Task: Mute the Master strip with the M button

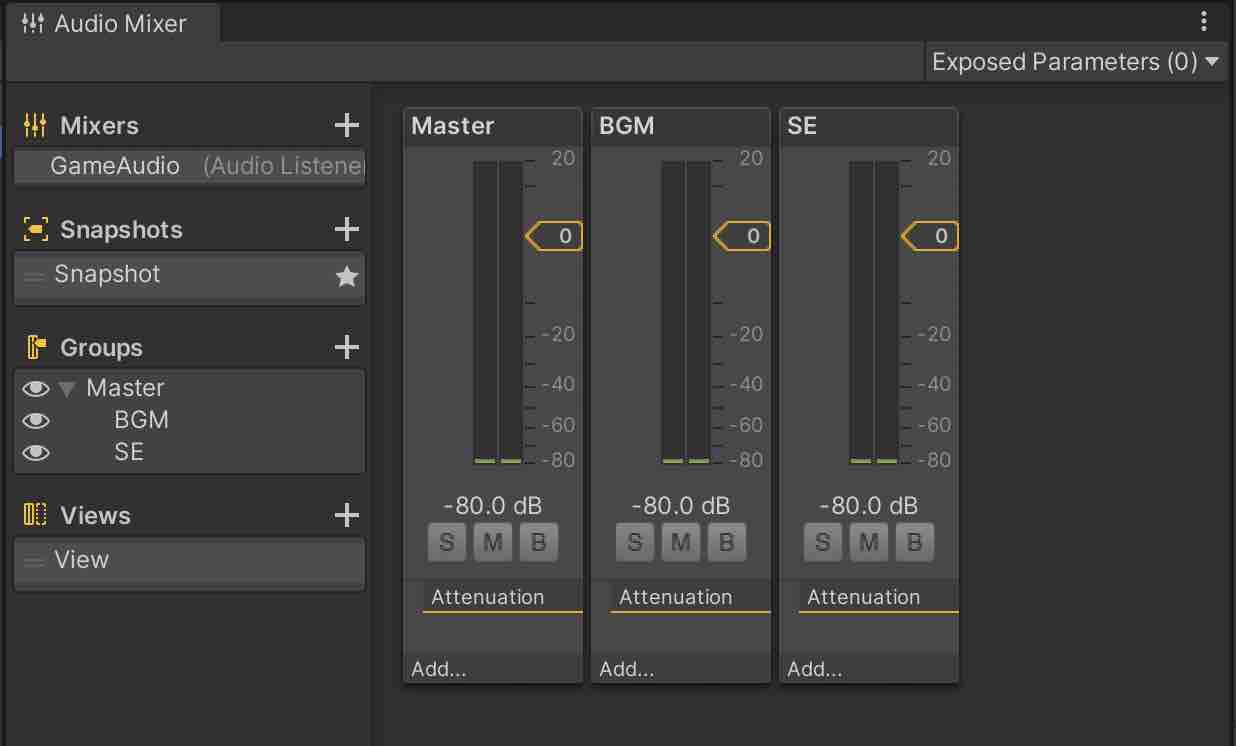Action: tap(492, 542)
